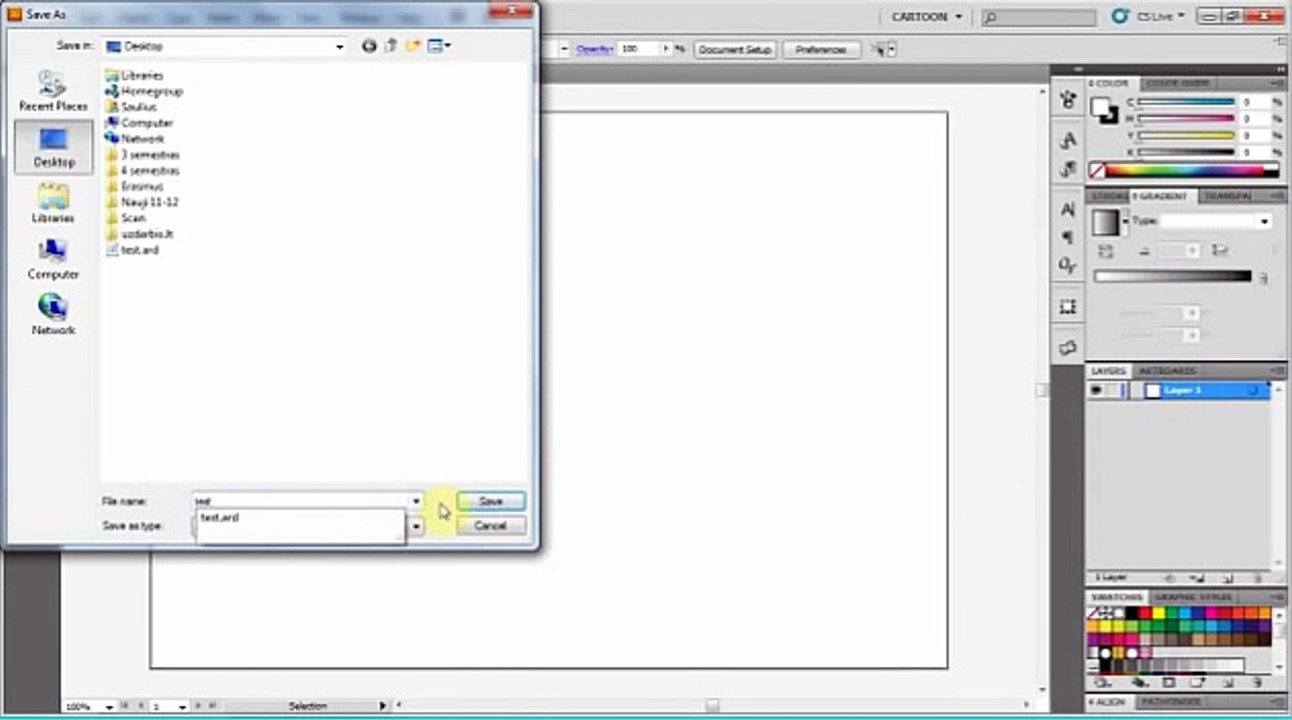The height and width of the screenshot is (720, 1292).
Task: Select Recent Places in Save As sidebar
Action: tap(53, 90)
